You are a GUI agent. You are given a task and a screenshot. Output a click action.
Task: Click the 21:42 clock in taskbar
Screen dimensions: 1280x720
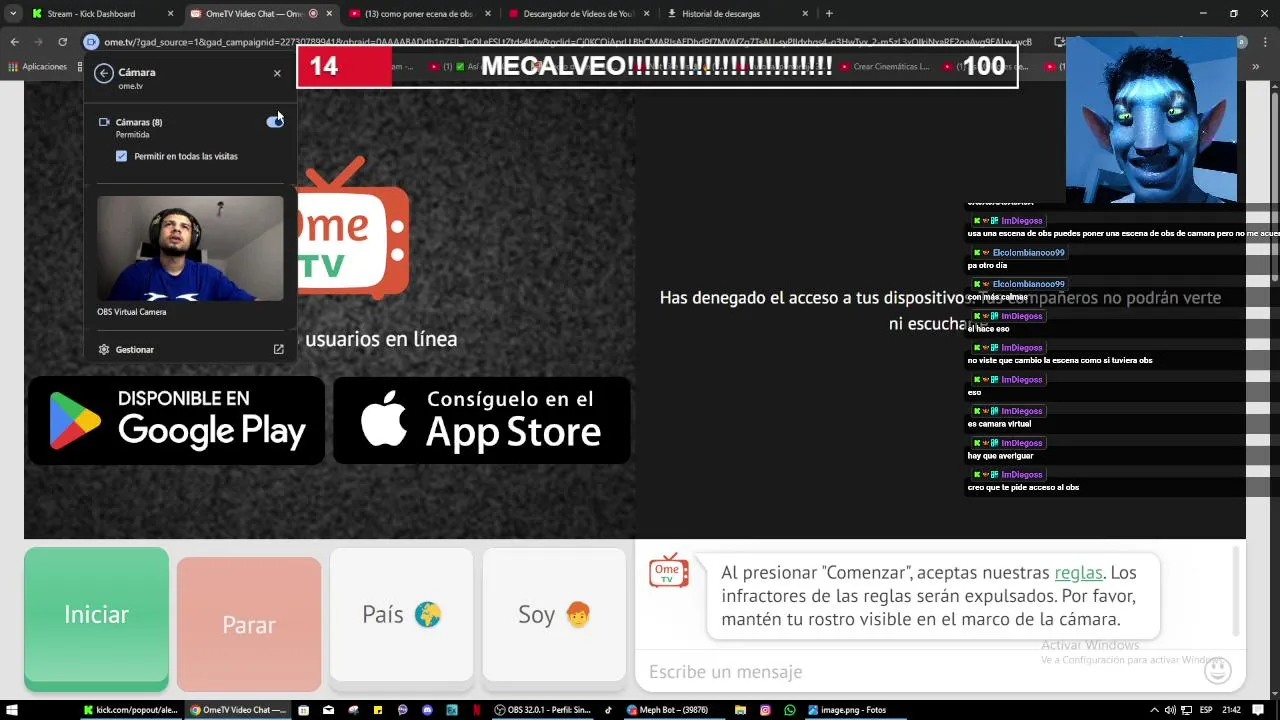[x=1231, y=710]
